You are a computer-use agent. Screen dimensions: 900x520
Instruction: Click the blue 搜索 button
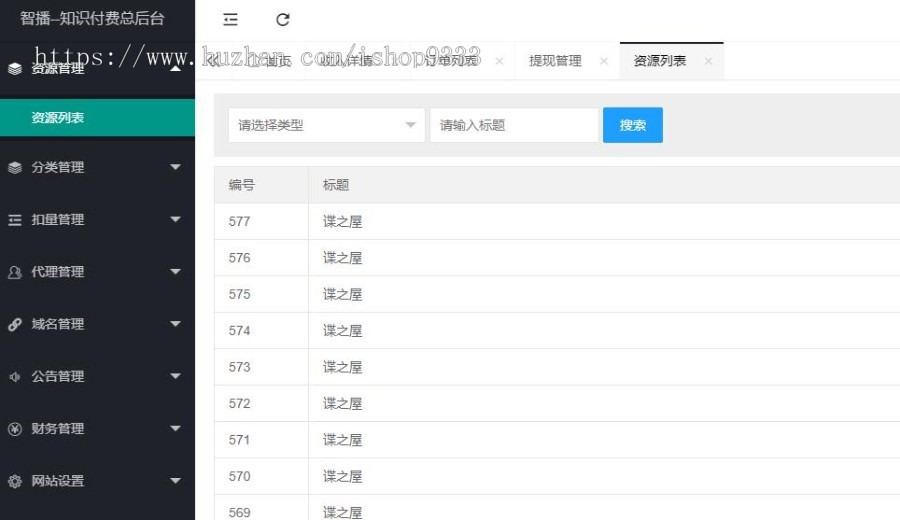coord(633,125)
